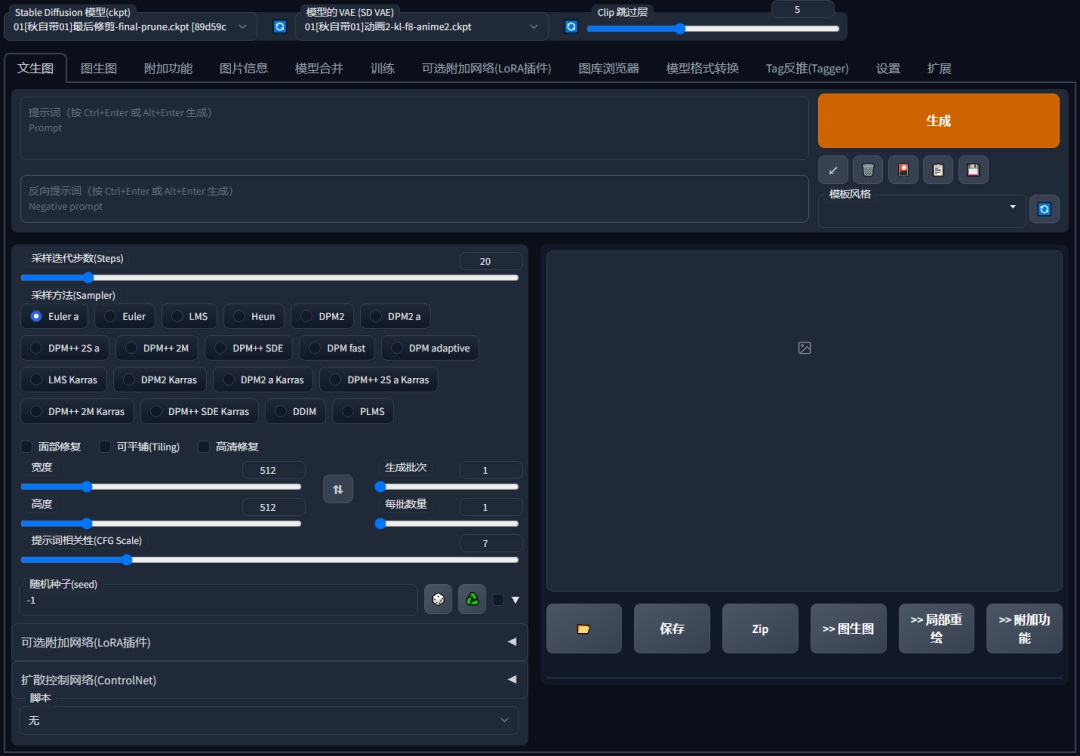This screenshot has width=1080, height=756.
Task: Click the dice icon to randomize seed
Action: coord(437,599)
